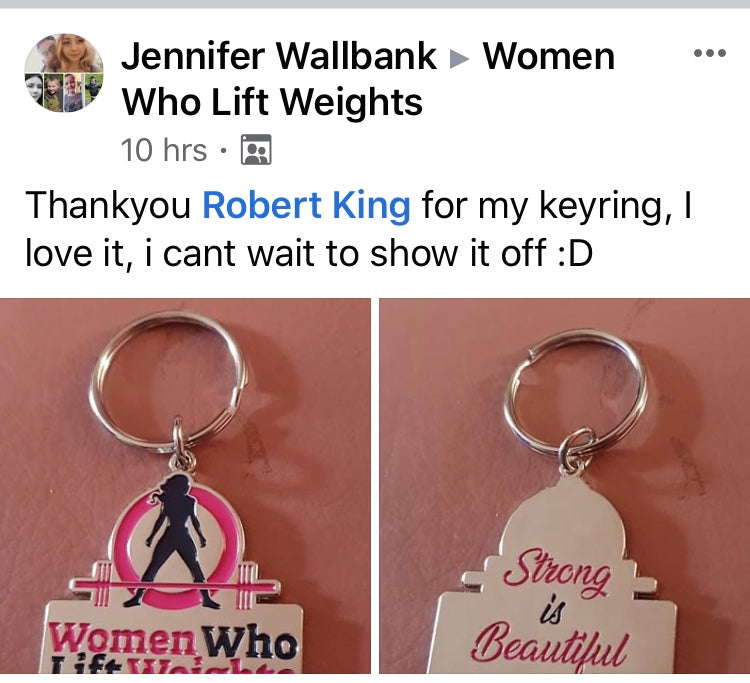Tap the Robert King tagged name
750x683 pixels.
[x=306, y=206]
